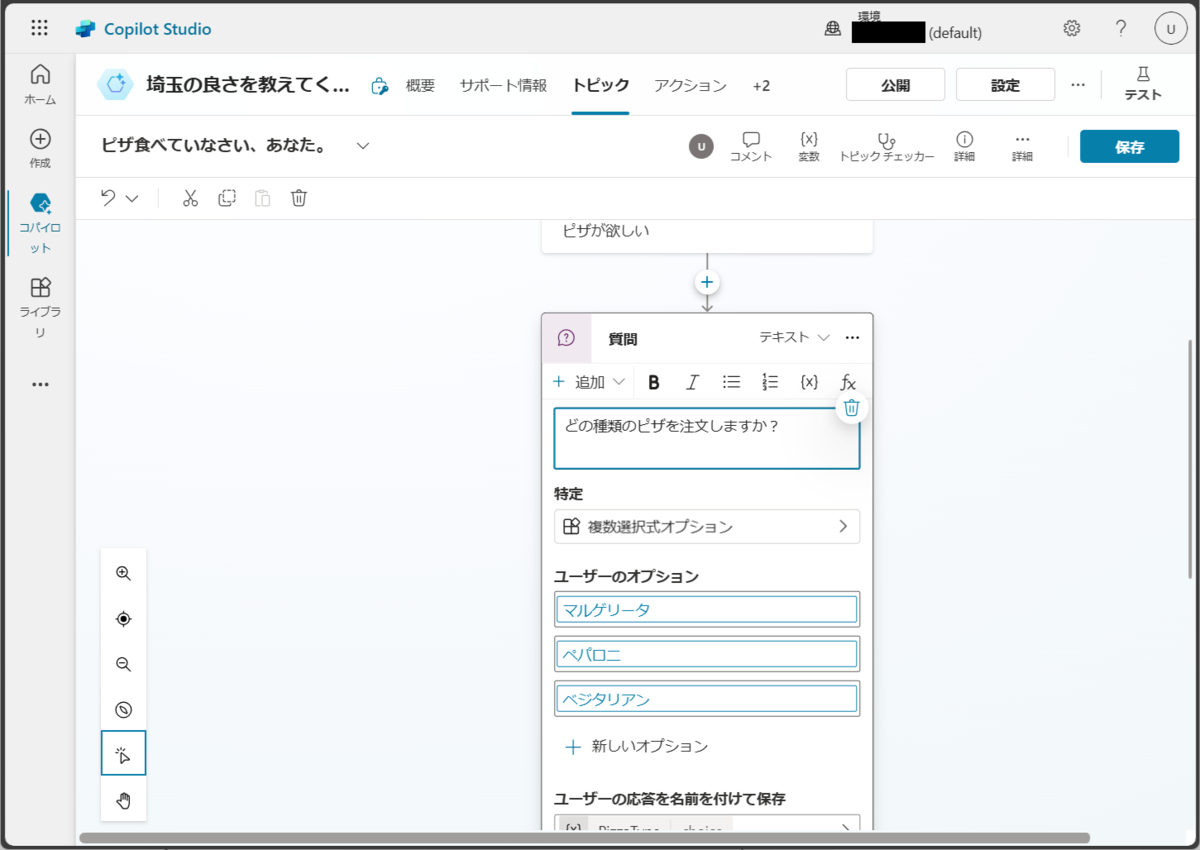Edit the question message text box
1200x850 pixels.
(707, 438)
